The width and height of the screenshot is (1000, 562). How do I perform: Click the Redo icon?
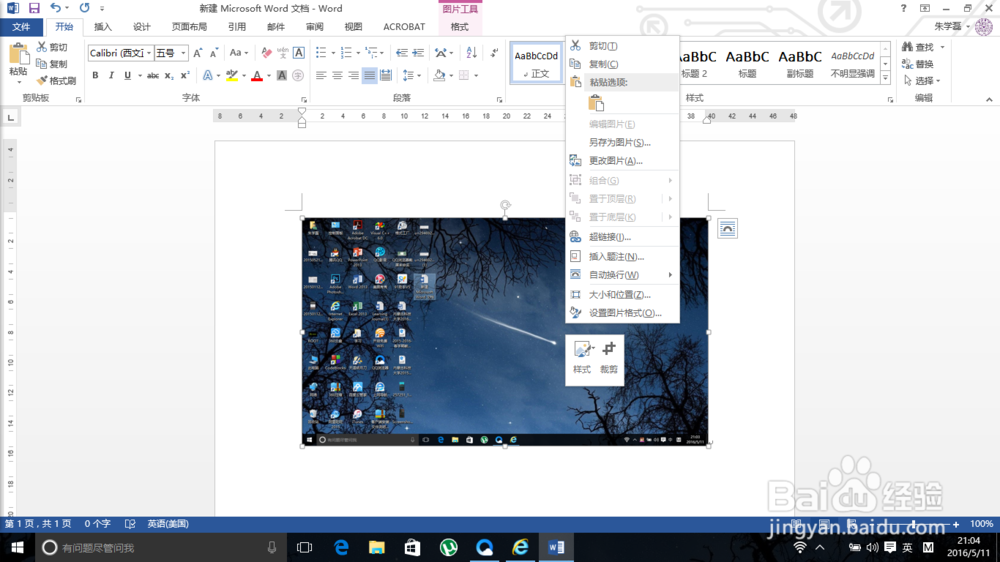tap(84, 8)
